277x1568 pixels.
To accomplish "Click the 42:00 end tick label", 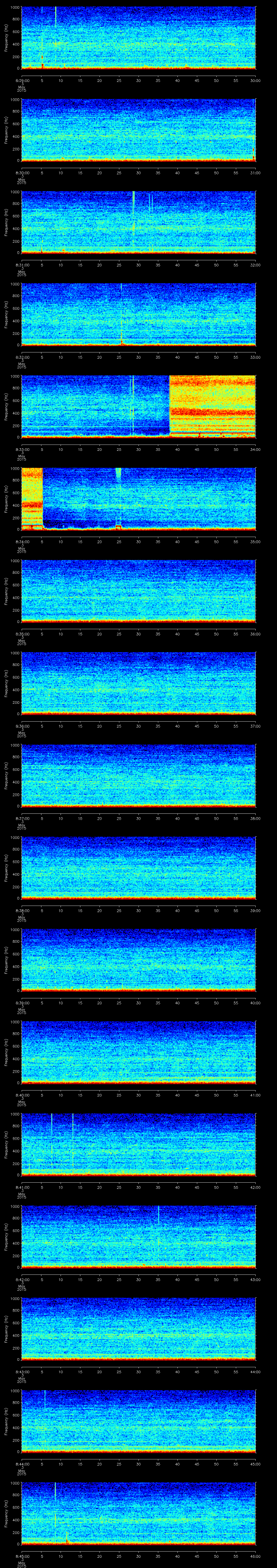I will click(255, 1187).
